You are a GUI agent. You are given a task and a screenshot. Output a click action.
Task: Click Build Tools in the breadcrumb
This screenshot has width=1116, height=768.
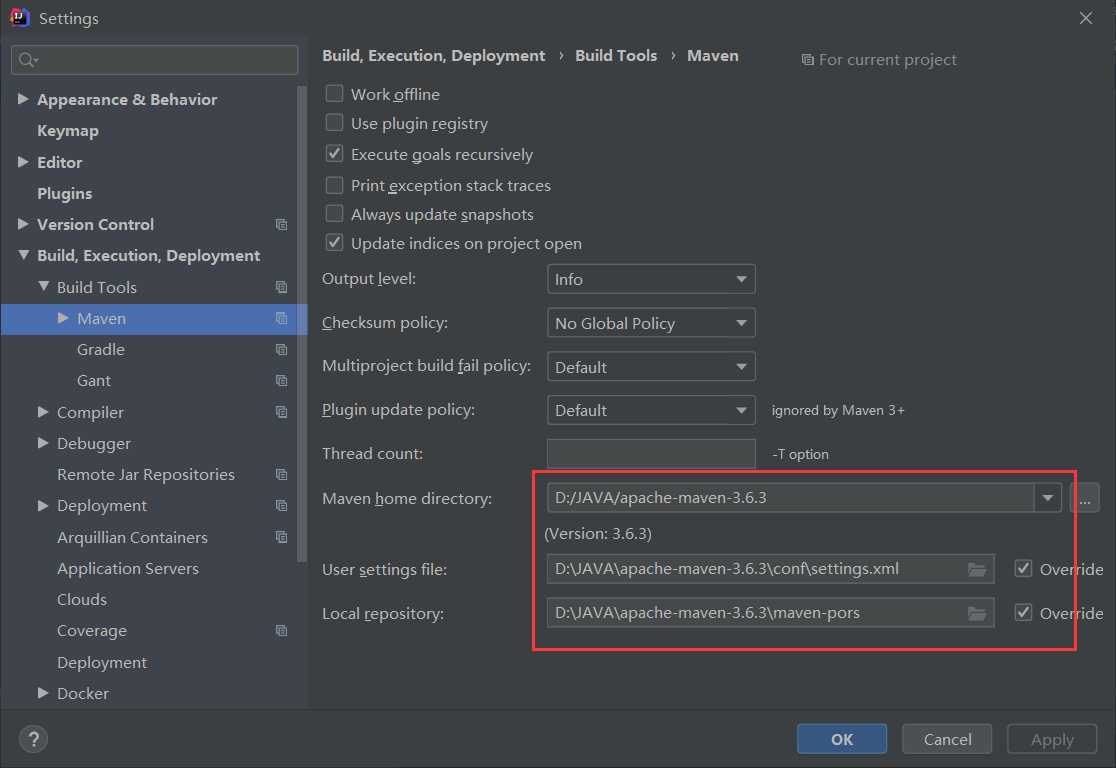616,56
